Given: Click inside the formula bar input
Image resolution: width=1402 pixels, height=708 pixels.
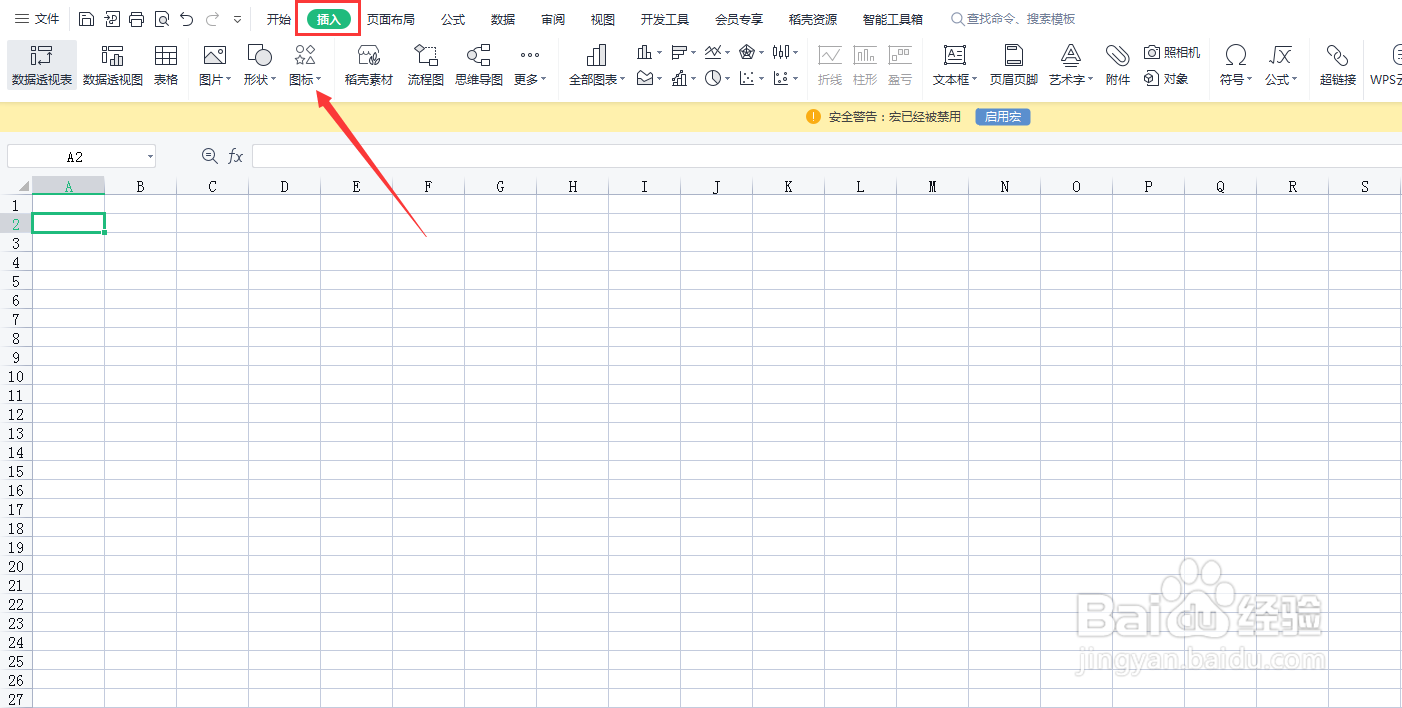Looking at the screenshot, I should pyautogui.click(x=827, y=156).
